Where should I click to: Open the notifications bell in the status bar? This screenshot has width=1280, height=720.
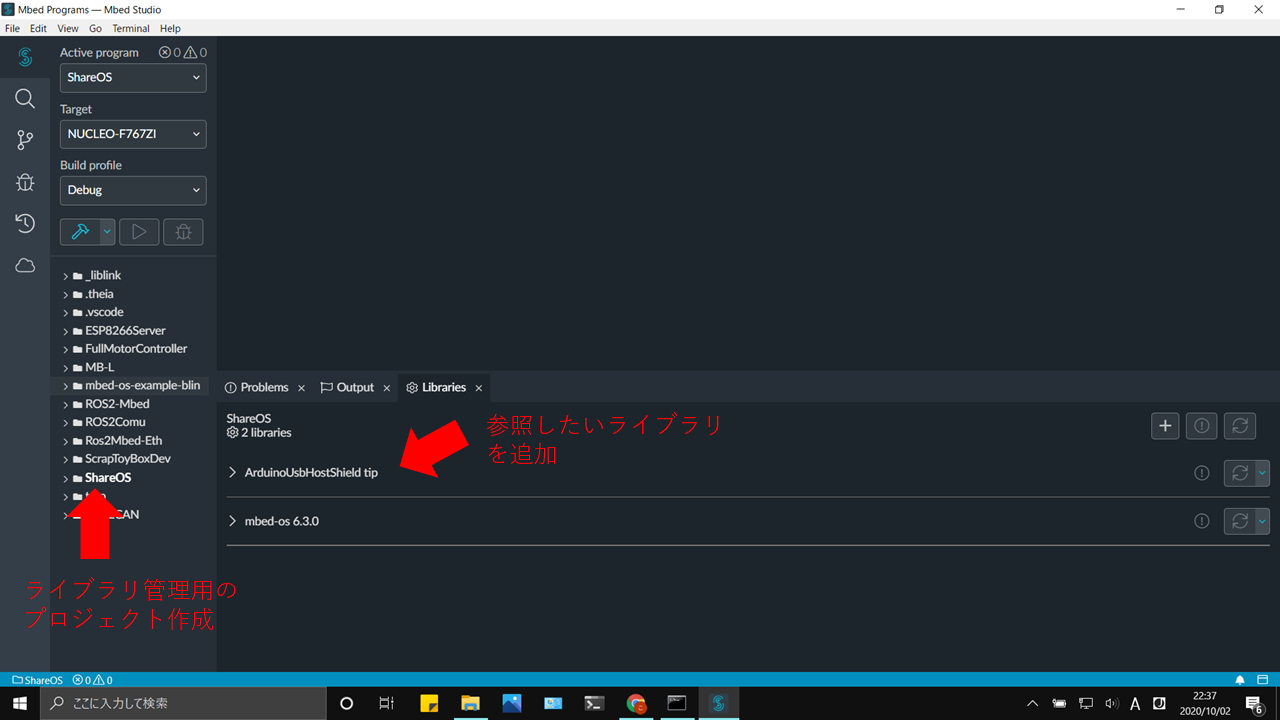tap(1238, 679)
